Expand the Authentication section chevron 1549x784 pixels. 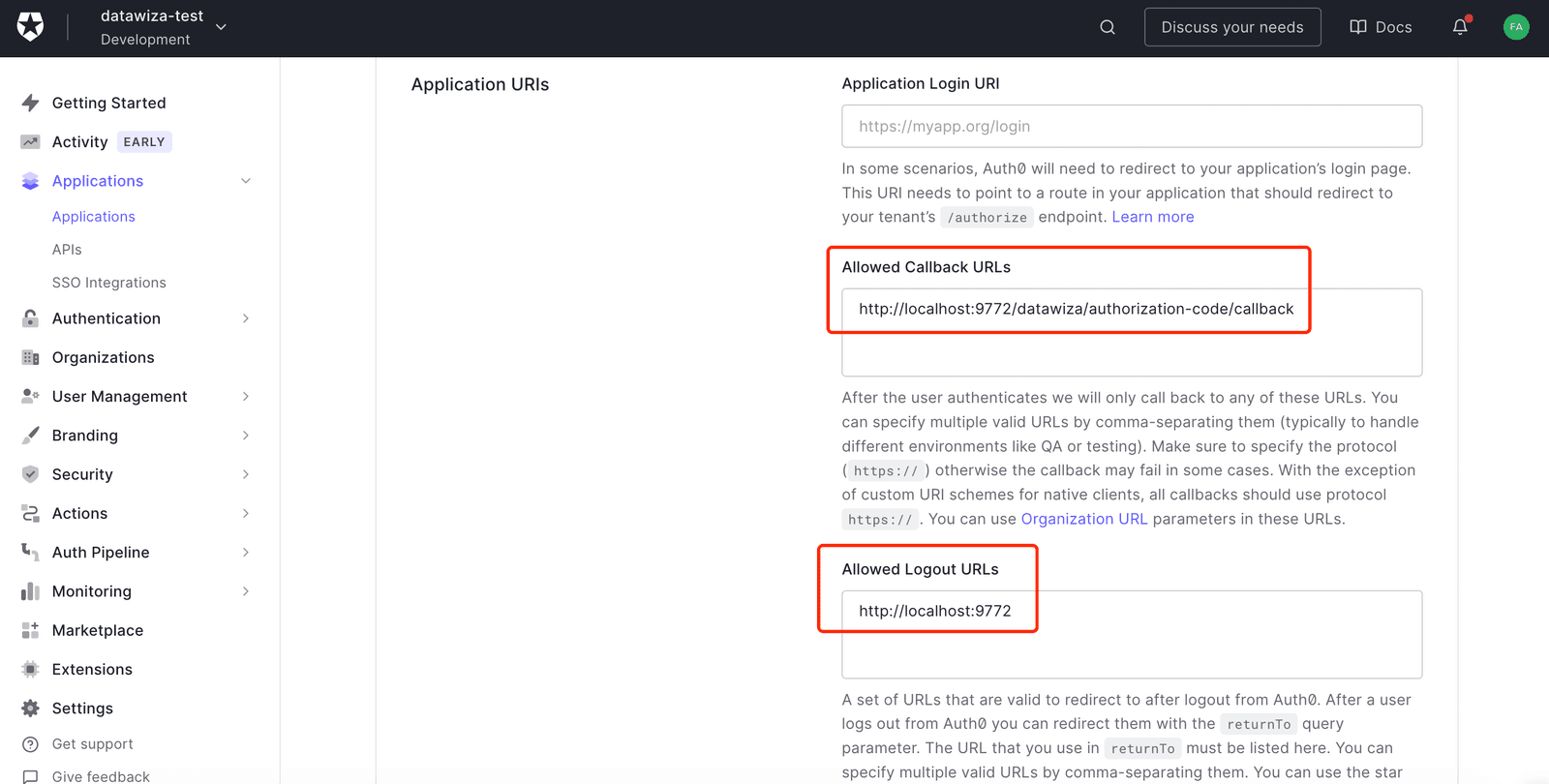pos(246,318)
